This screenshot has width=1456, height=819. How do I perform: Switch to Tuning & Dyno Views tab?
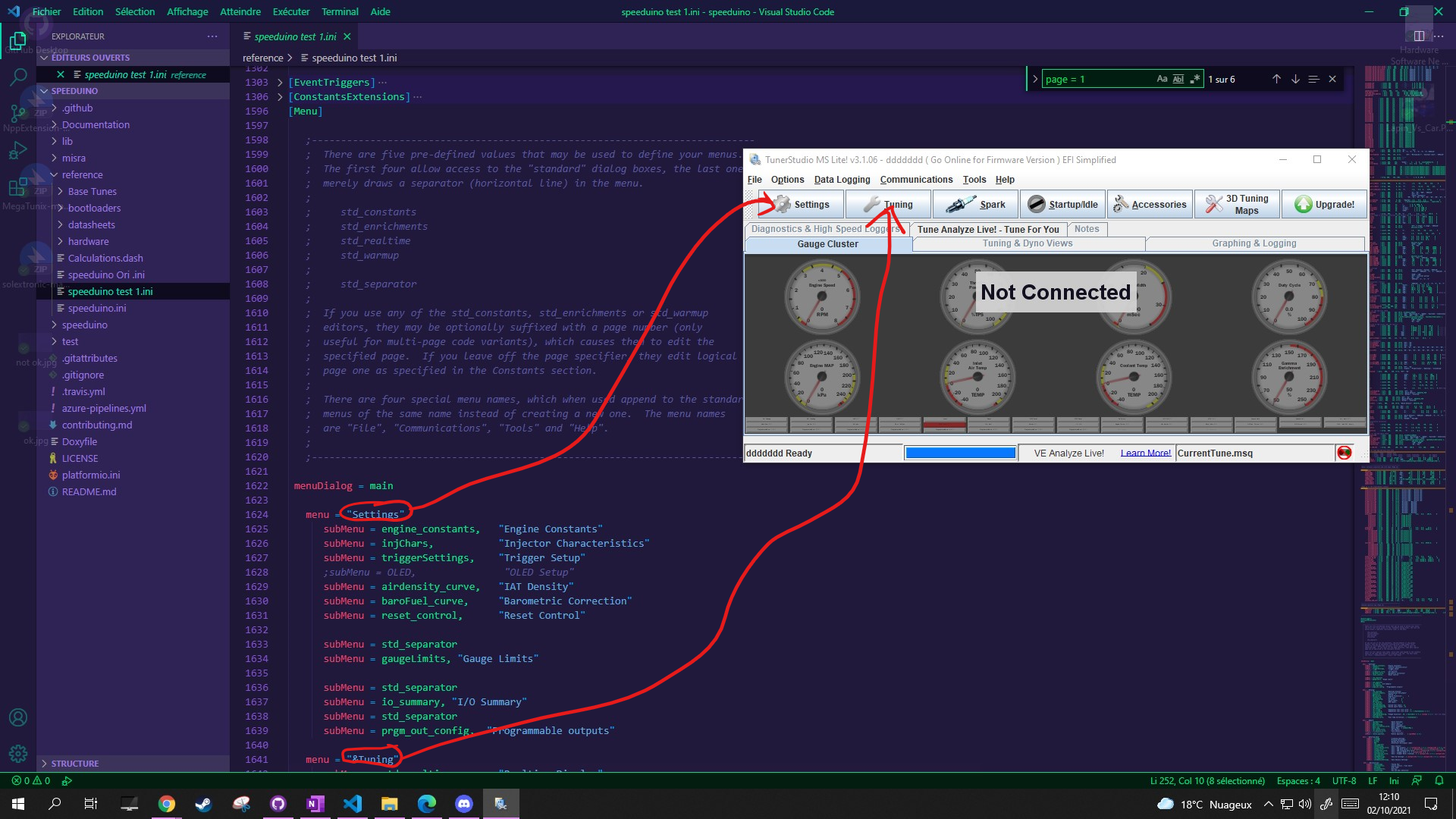click(x=1028, y=243)
